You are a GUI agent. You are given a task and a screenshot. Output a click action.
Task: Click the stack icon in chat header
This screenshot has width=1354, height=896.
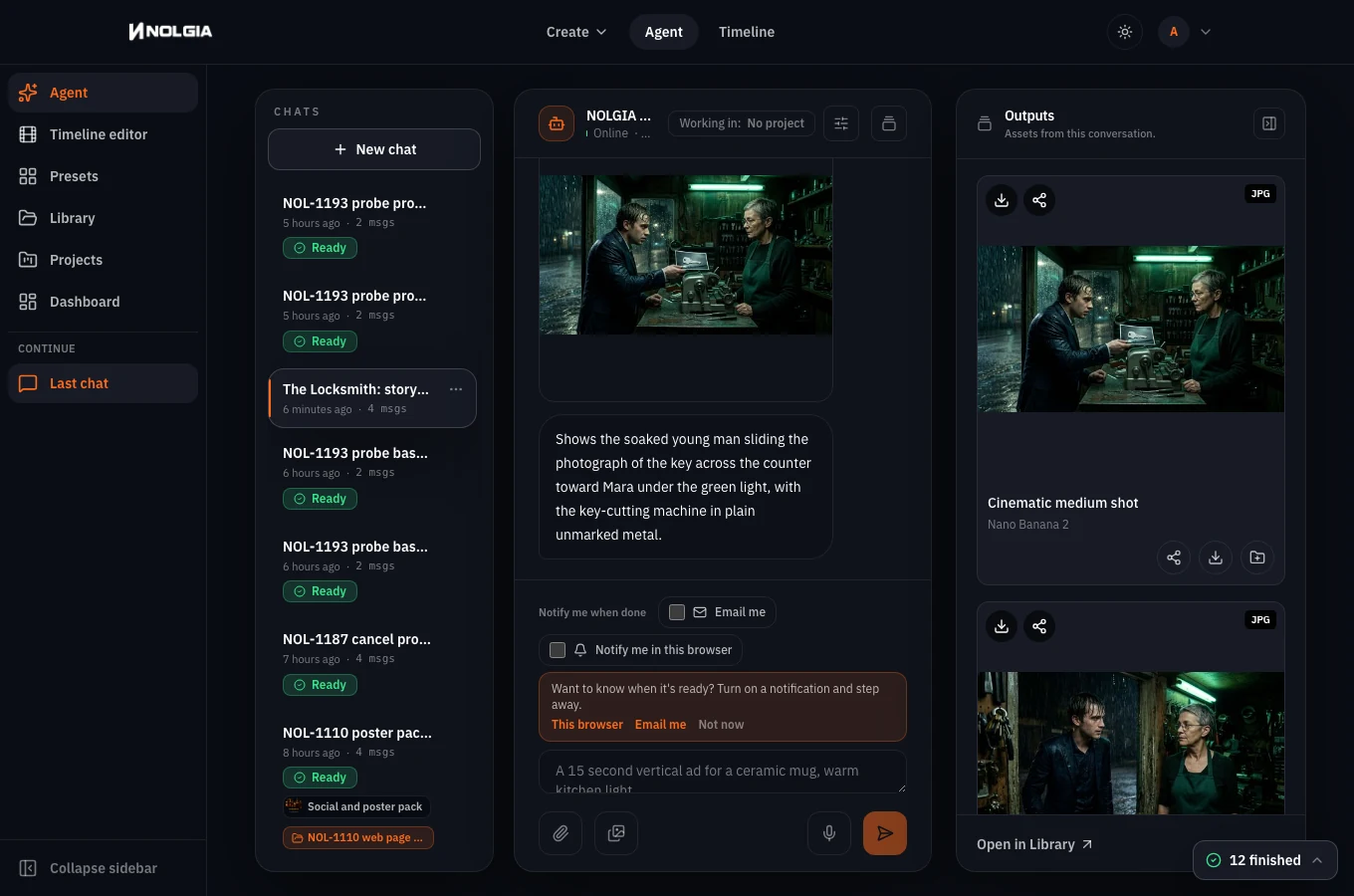(x=889, y=123)
